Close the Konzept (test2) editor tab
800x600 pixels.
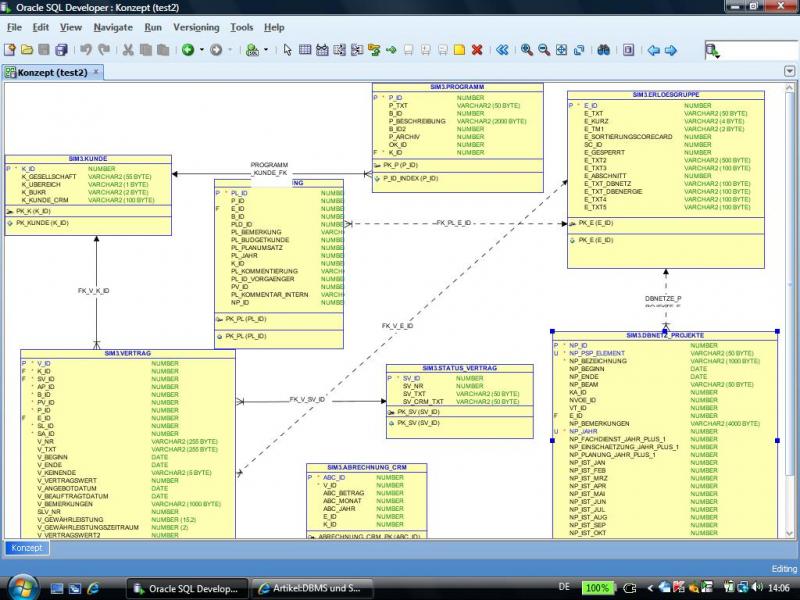[x=97, y=72]
